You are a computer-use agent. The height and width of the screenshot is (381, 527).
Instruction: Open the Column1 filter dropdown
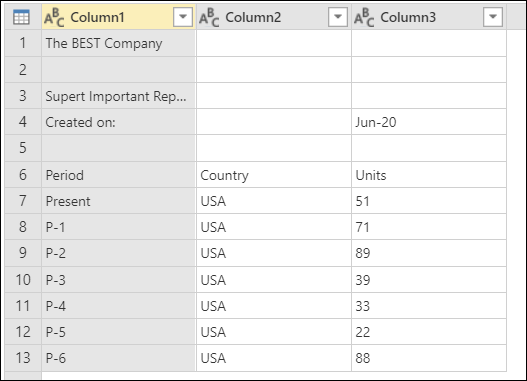183,16
